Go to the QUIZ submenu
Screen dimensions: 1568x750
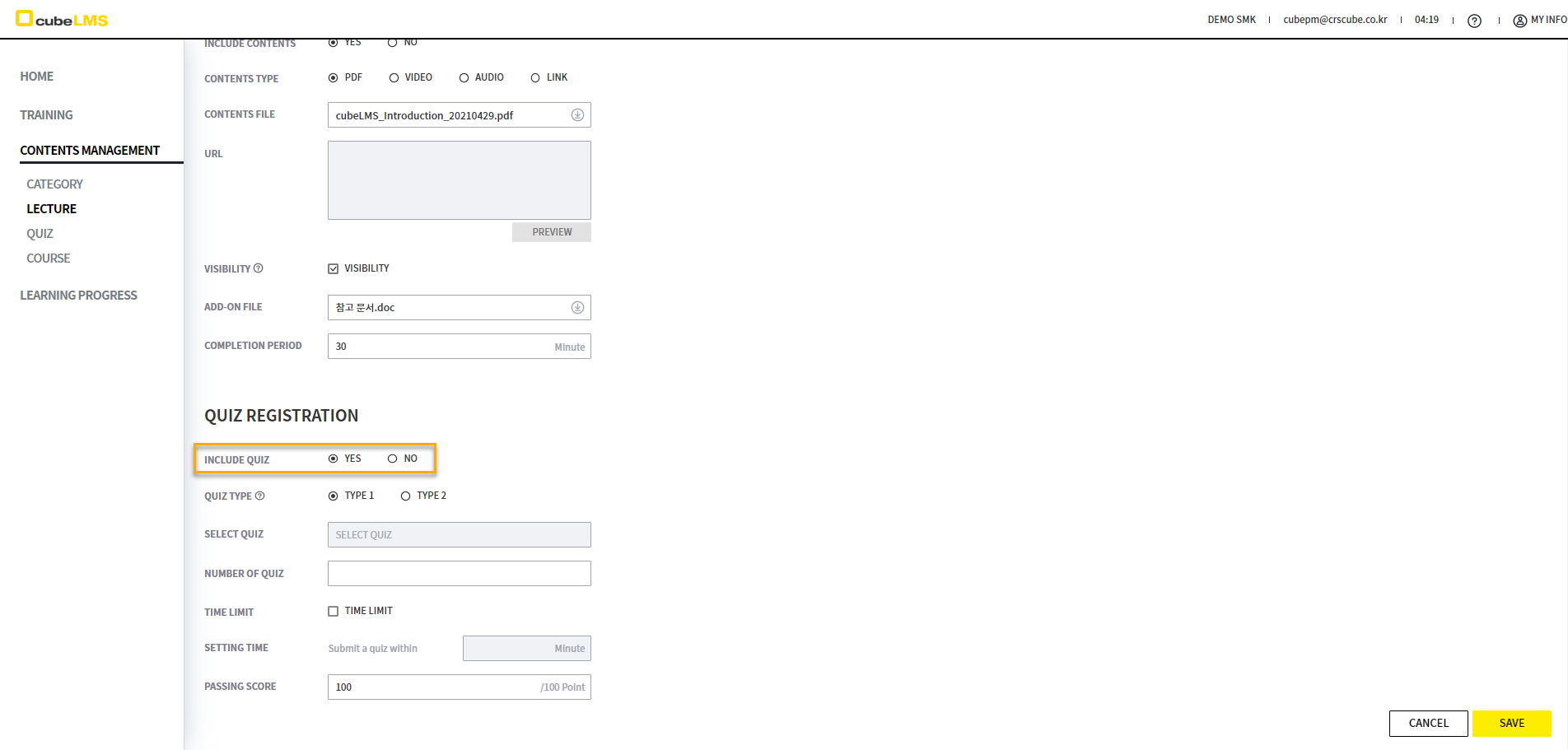(40, 234)
